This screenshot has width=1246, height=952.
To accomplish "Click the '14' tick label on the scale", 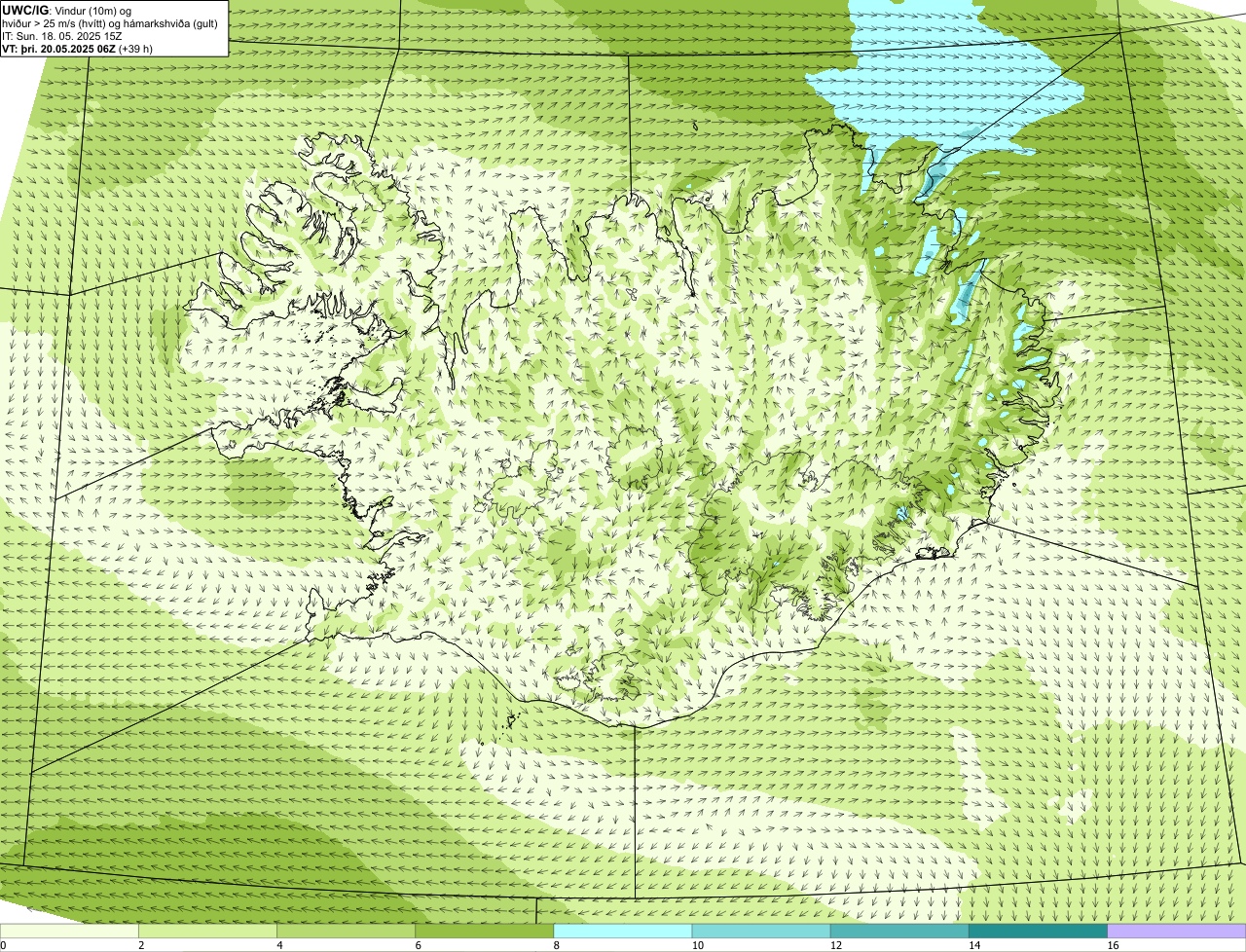I will pyautogui.click(x=973, y=945).
